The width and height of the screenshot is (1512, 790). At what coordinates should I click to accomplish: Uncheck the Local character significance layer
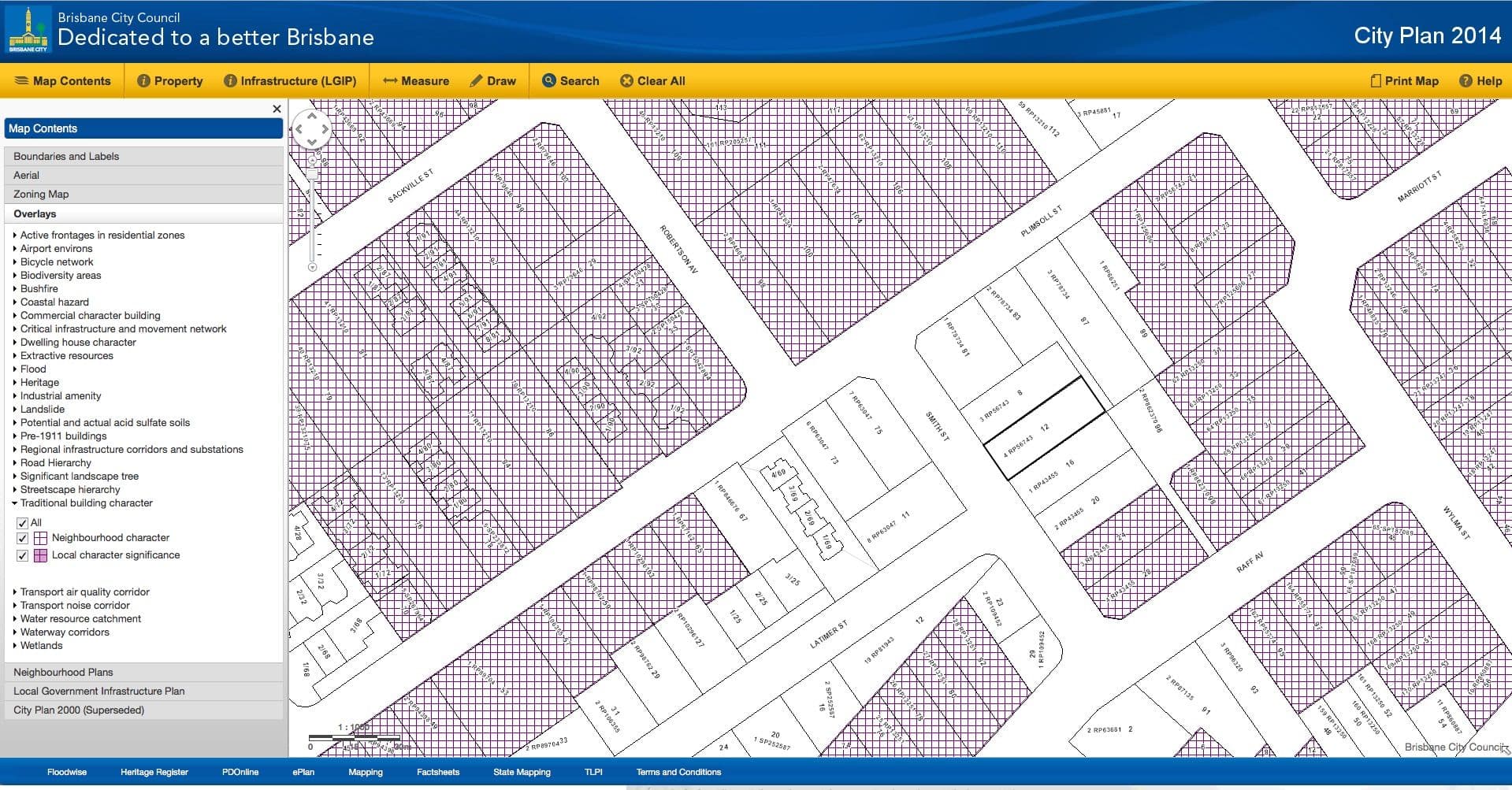pyautogui.click(x=22, y=556)
